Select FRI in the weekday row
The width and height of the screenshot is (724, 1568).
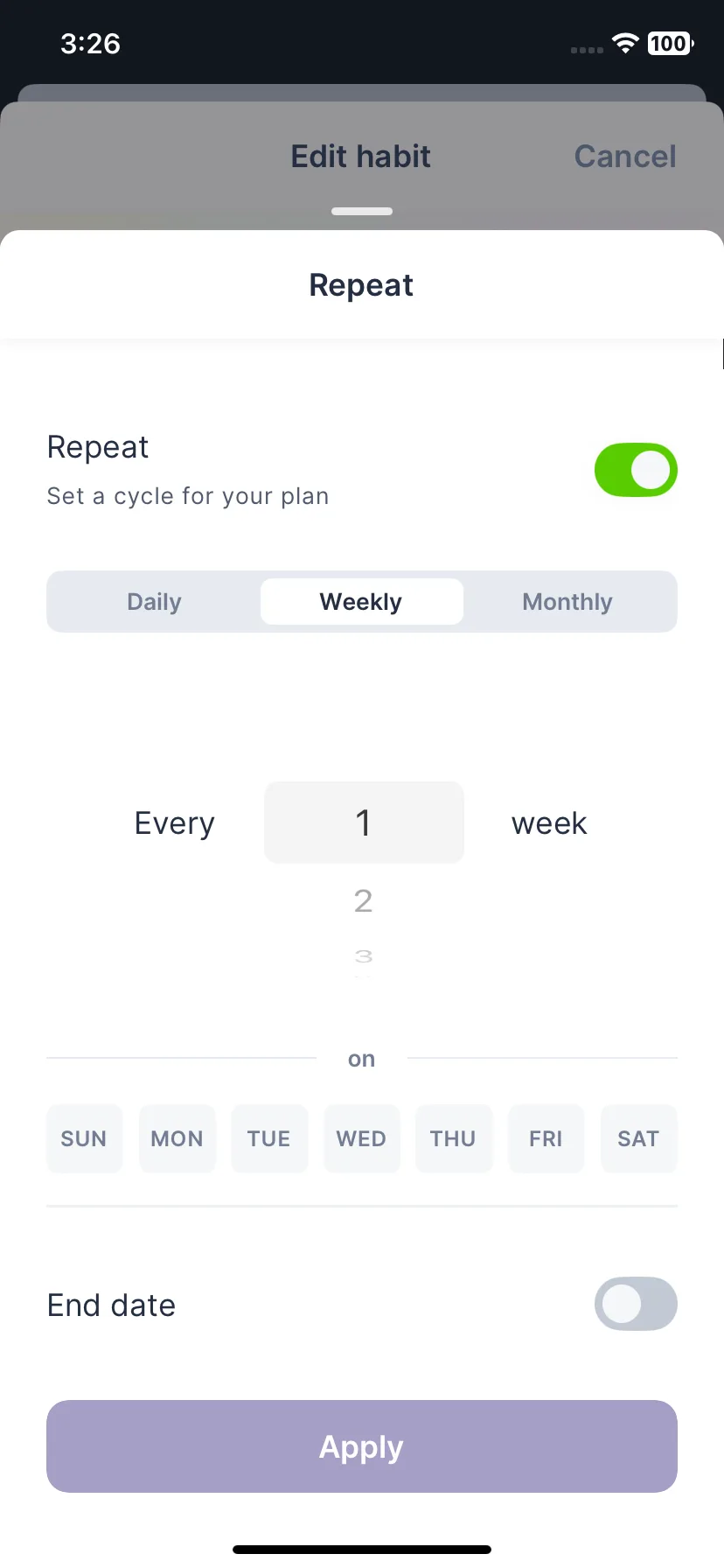tap(546, 1138)
